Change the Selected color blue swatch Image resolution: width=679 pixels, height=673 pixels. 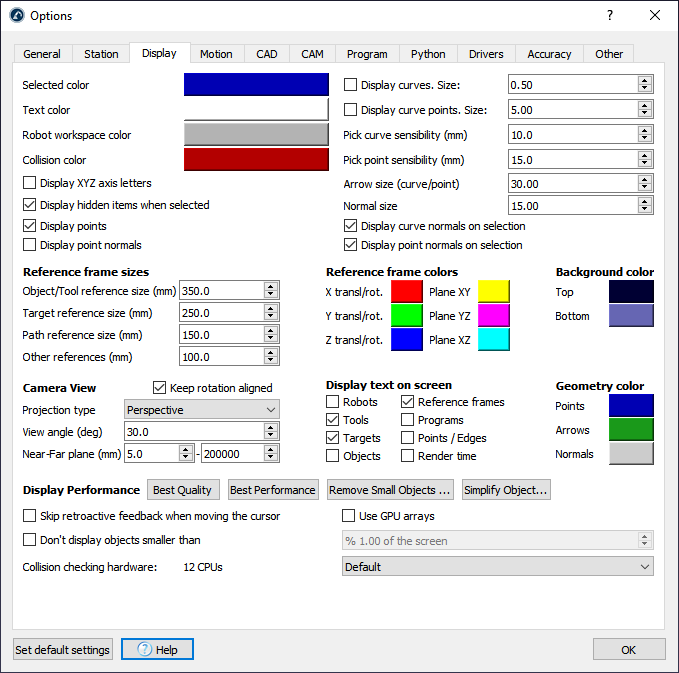tap(256, 85)
